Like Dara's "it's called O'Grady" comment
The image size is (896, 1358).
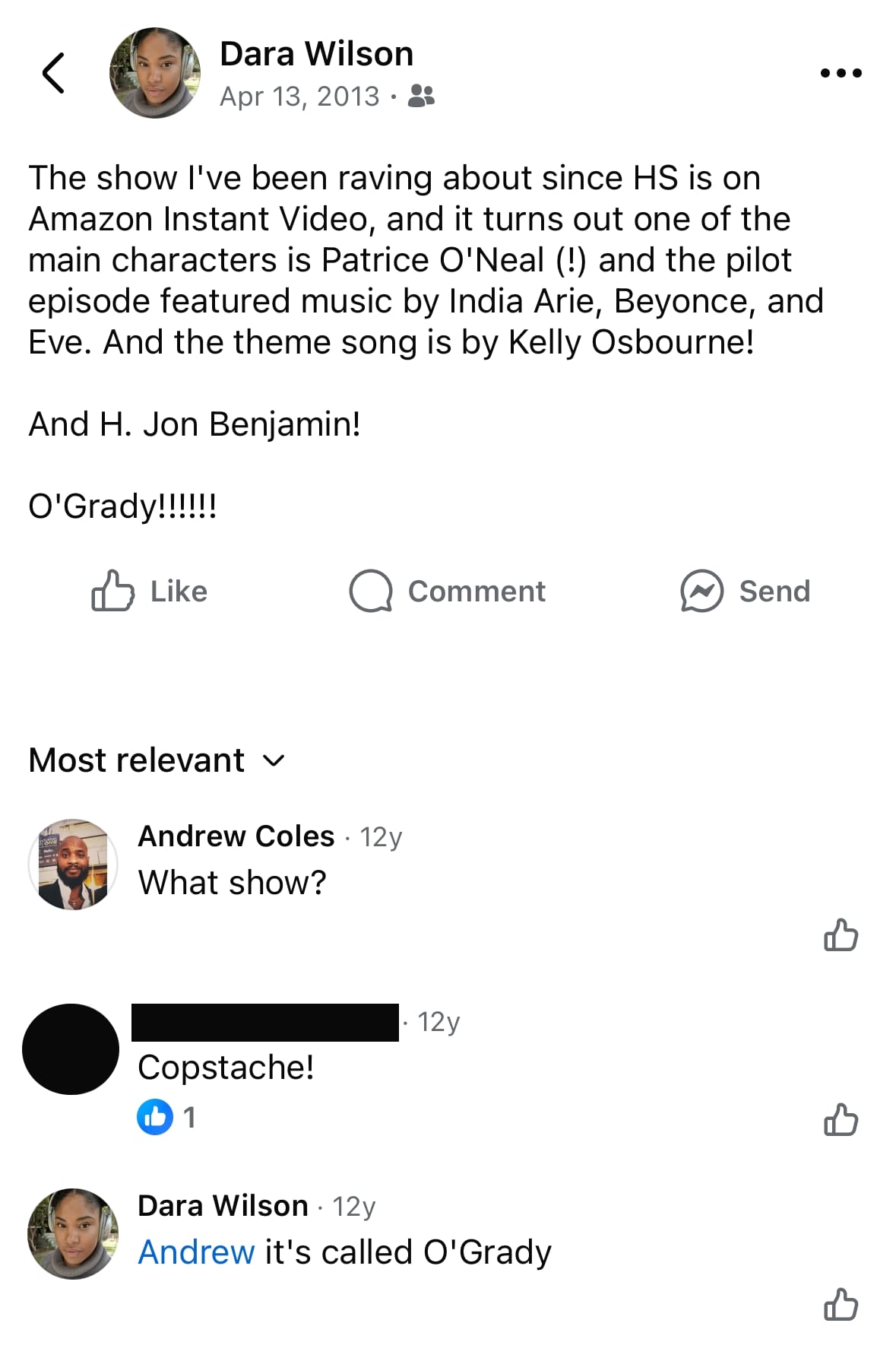coord(841,1305)
